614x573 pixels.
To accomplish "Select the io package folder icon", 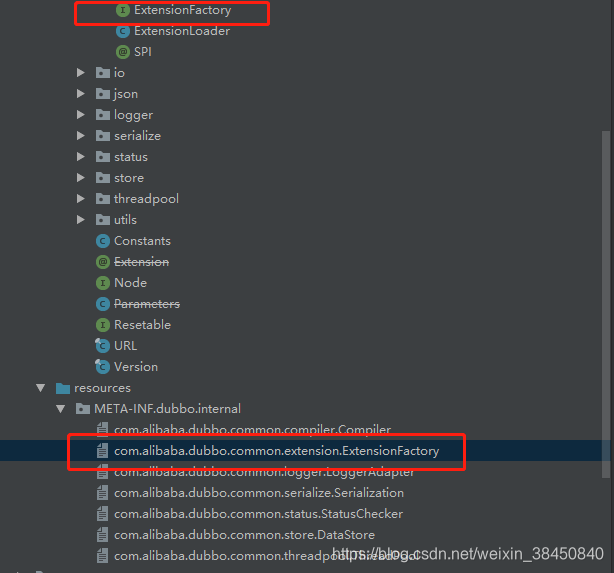I will click(103, 73).
